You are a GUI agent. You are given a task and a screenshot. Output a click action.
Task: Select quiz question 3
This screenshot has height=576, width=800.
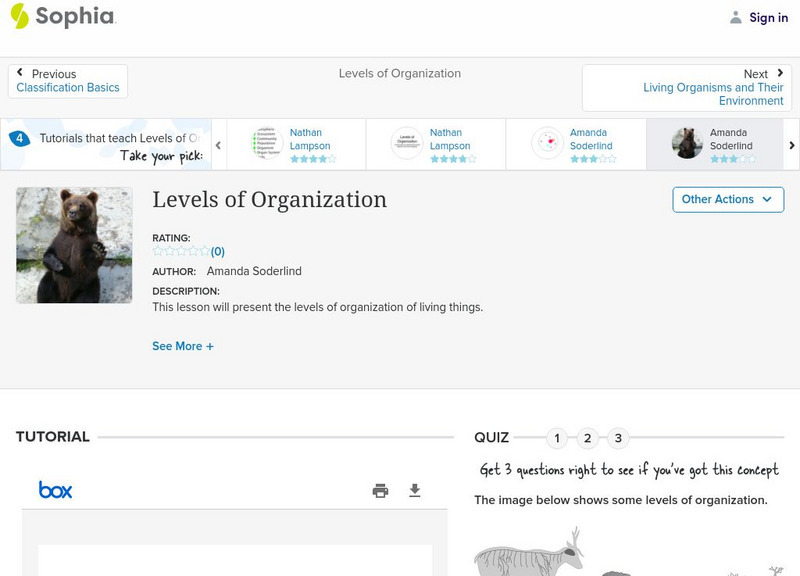click(618, 438)
